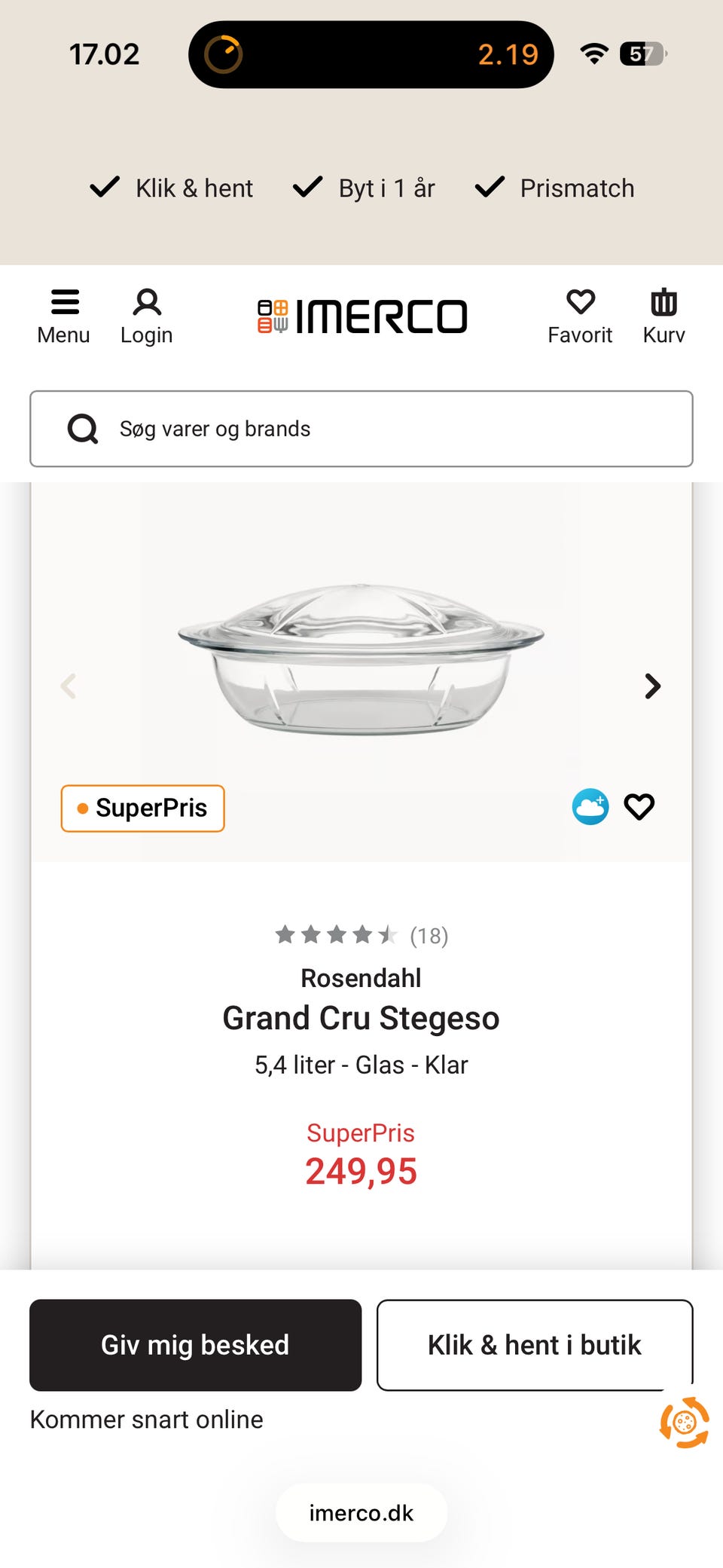Tap the Login user icon
Image resolution: width=723 pixels, height=1568 pixels.
[147, 303]
